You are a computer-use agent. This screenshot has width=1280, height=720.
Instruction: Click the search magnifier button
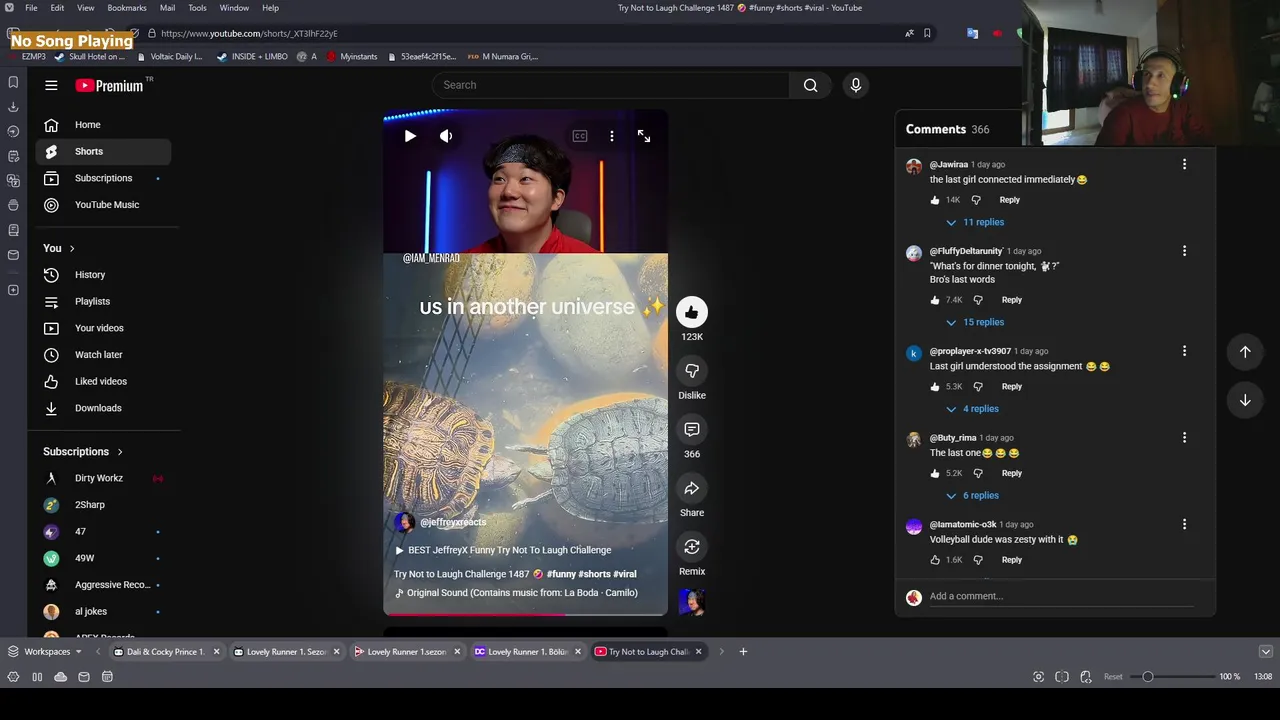point(810,85)
